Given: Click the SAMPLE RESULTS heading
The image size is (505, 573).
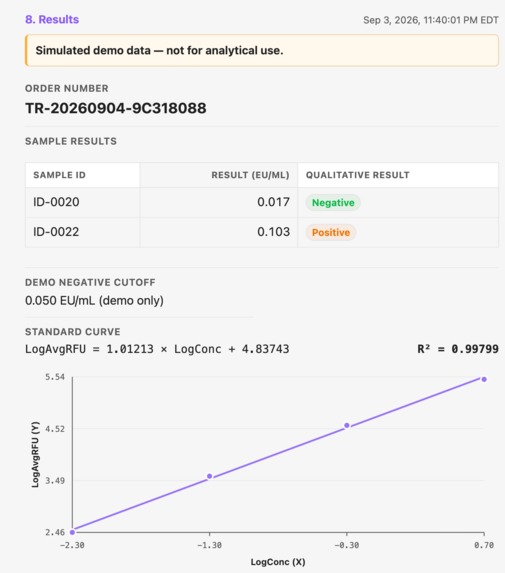Looking at the screenshot, I should point(71,141).
